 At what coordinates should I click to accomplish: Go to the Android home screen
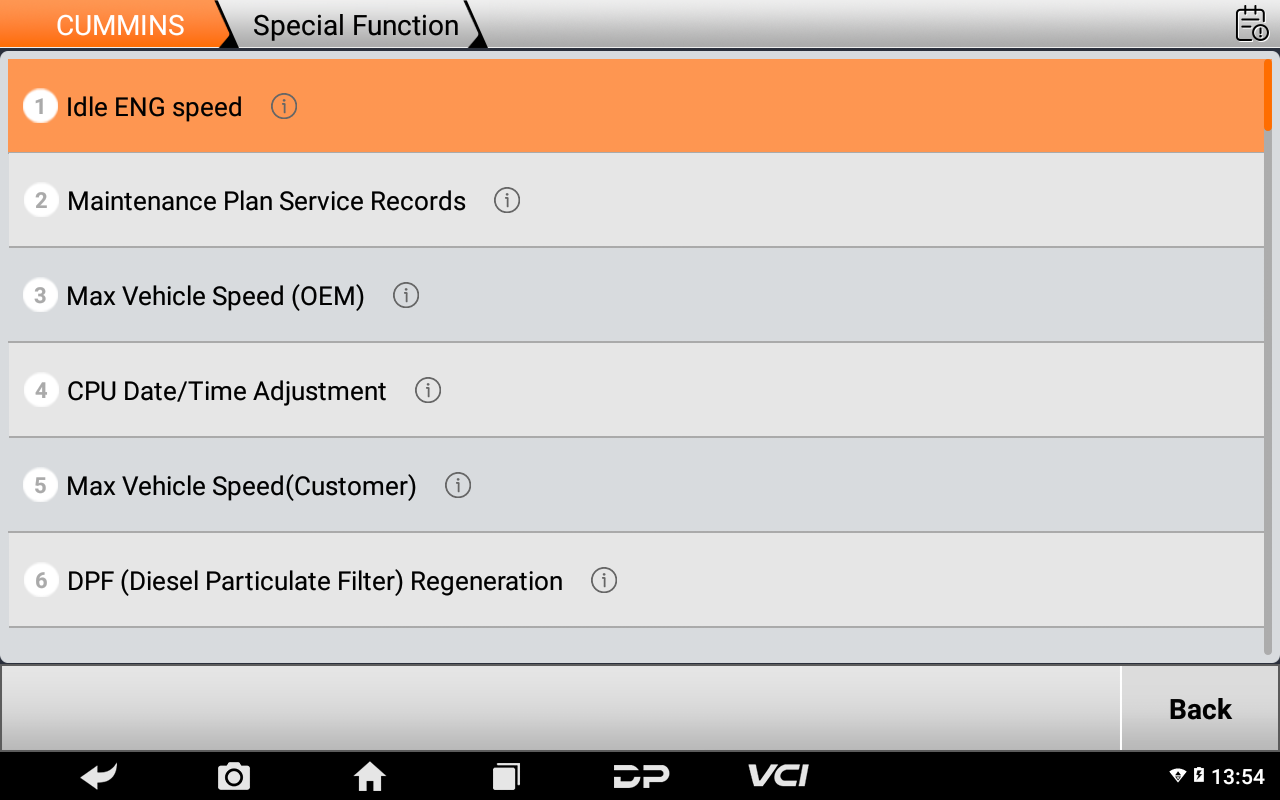click(x=370, y=776)
